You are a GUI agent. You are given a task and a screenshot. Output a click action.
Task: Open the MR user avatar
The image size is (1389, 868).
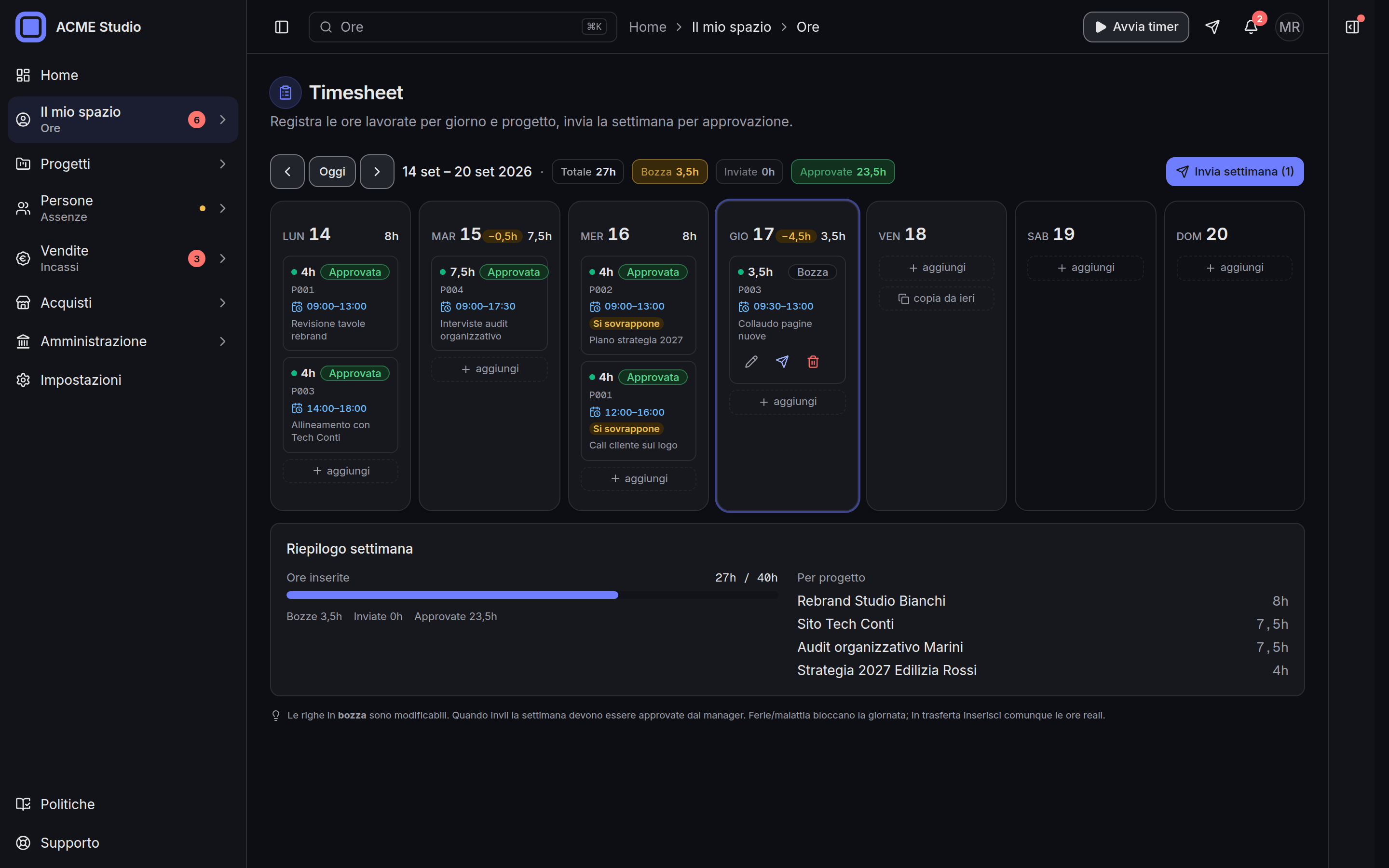tap(1289, 27)
